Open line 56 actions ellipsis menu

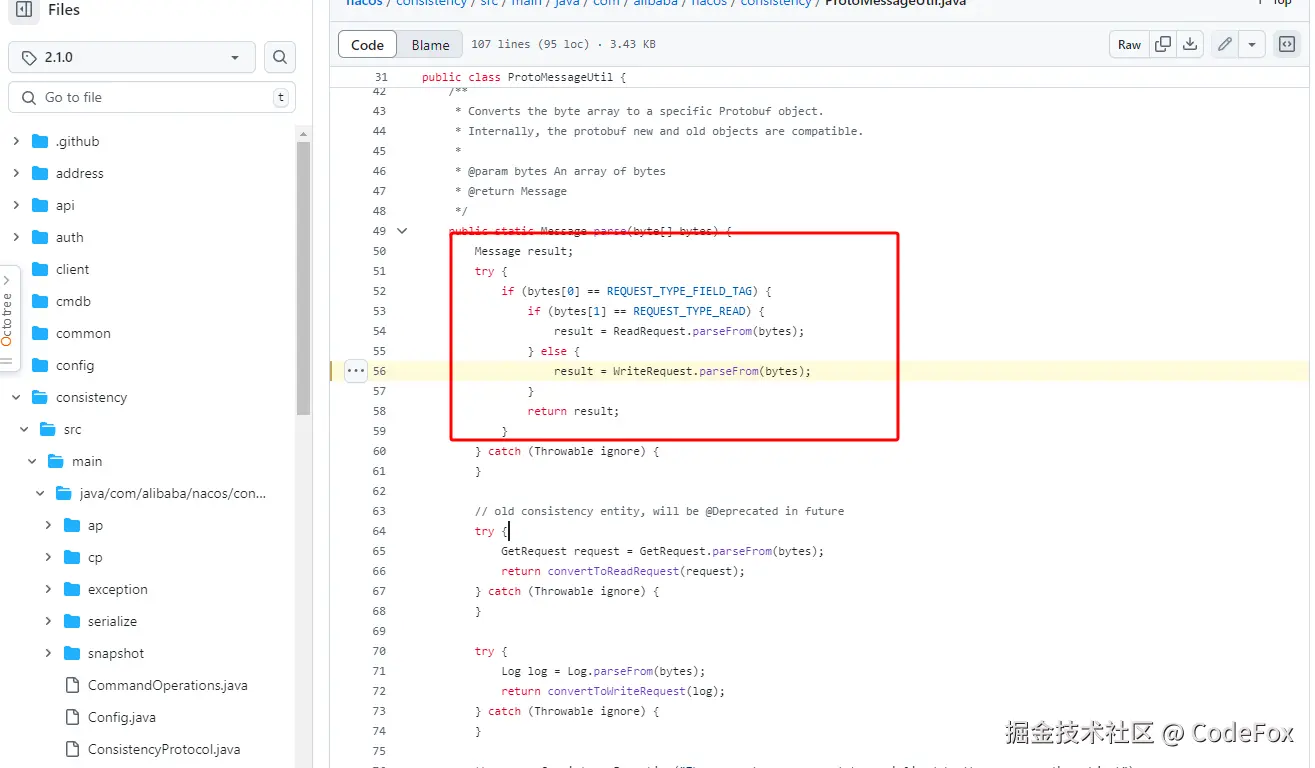tap(356, 371)
